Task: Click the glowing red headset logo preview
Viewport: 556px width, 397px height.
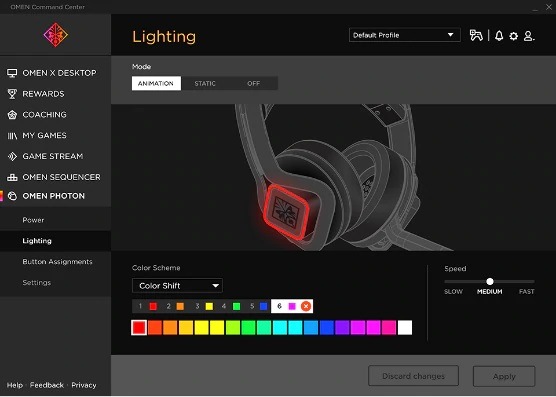Action: tap(286, 212)
